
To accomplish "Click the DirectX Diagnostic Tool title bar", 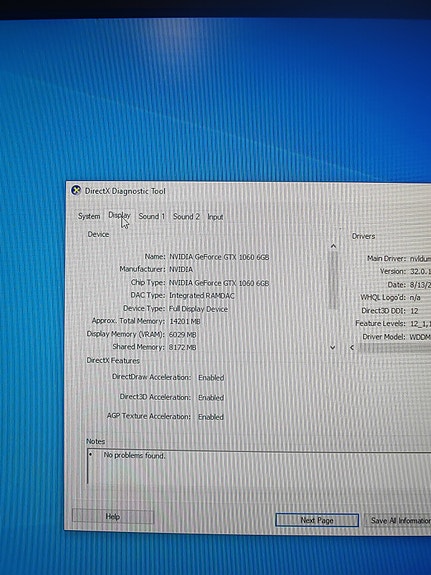I will click(x=248, y=191).
